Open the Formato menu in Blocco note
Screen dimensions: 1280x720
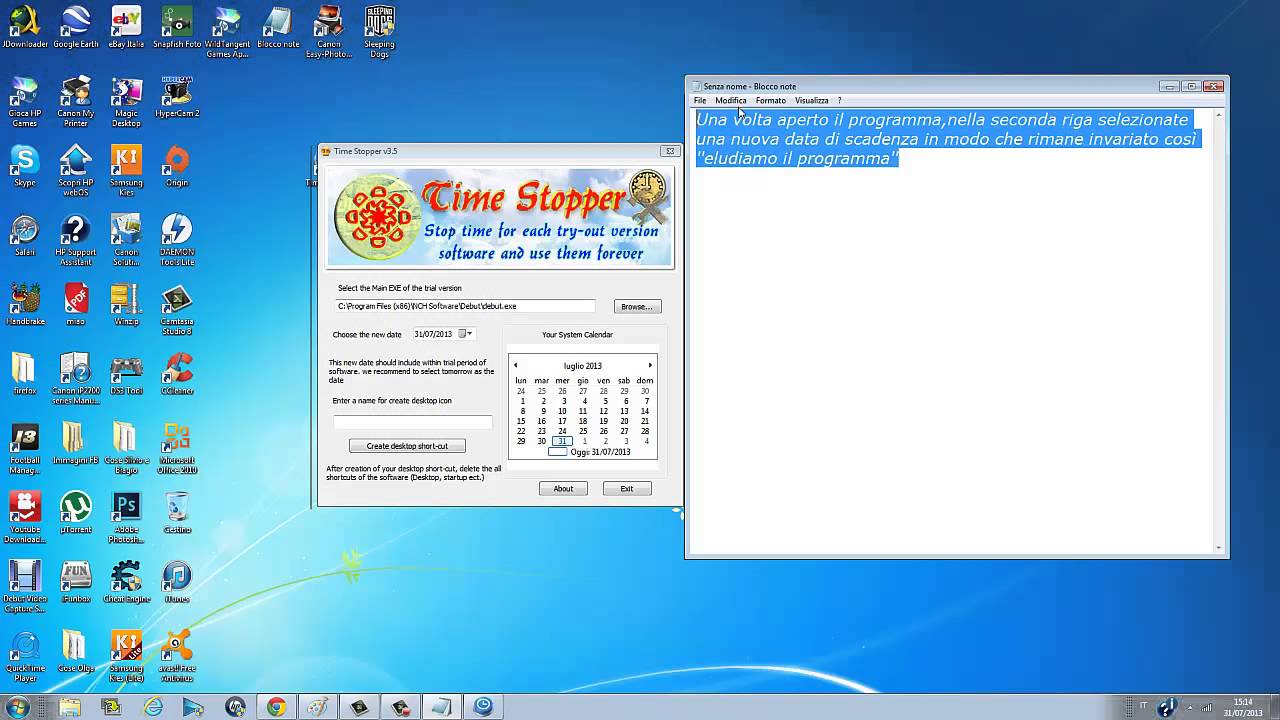coord(770,100)
